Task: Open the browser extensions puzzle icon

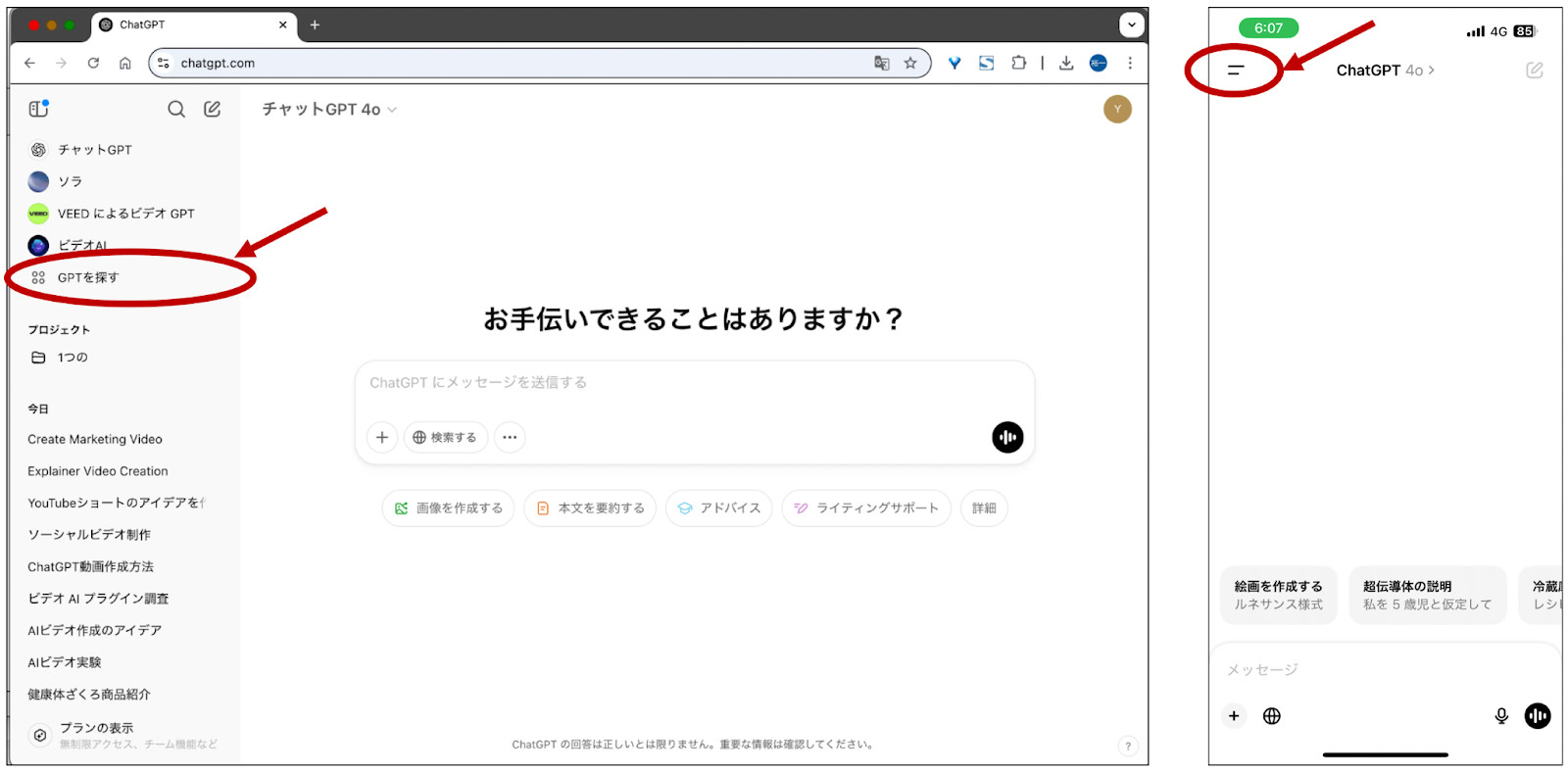Action: (1019, 63)
